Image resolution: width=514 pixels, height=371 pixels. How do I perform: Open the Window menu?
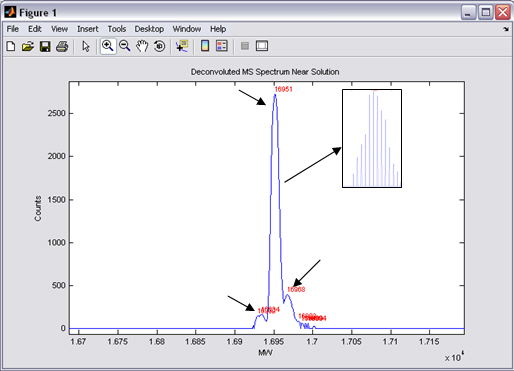[187, 29]
